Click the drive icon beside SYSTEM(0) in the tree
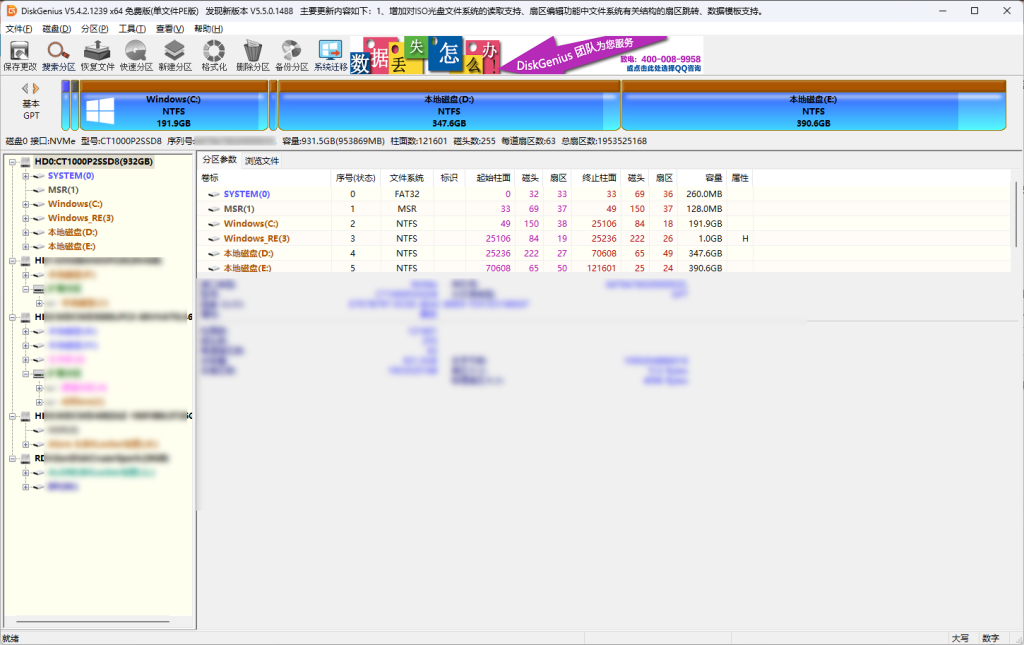This screenshot has width=1024, height=645. pos(39,176)
